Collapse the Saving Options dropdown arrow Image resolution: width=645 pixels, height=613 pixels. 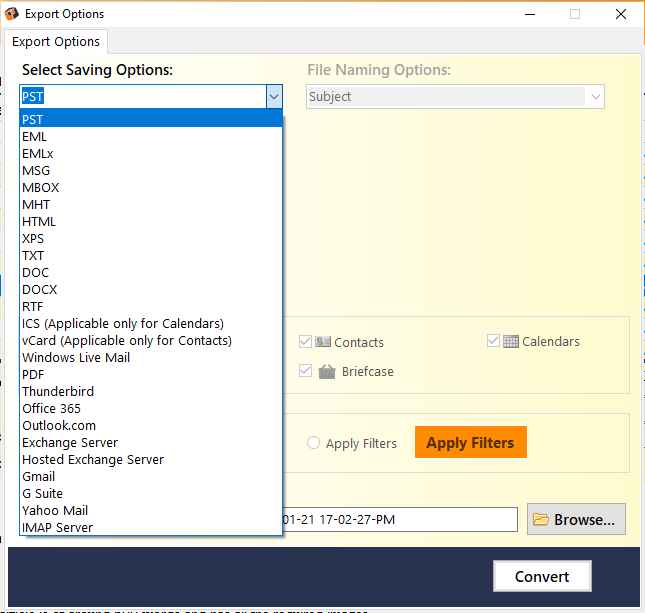click(x=274, y=97)
